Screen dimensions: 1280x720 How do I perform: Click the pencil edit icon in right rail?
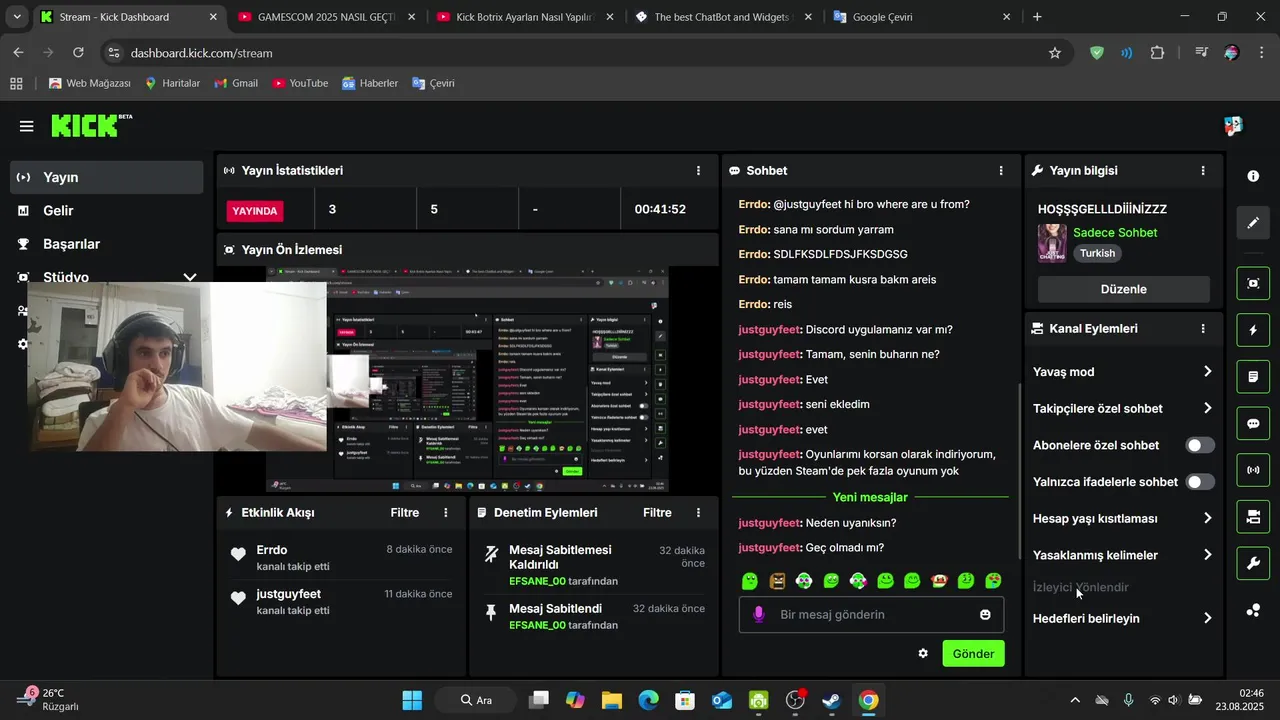coord(1253,223)
